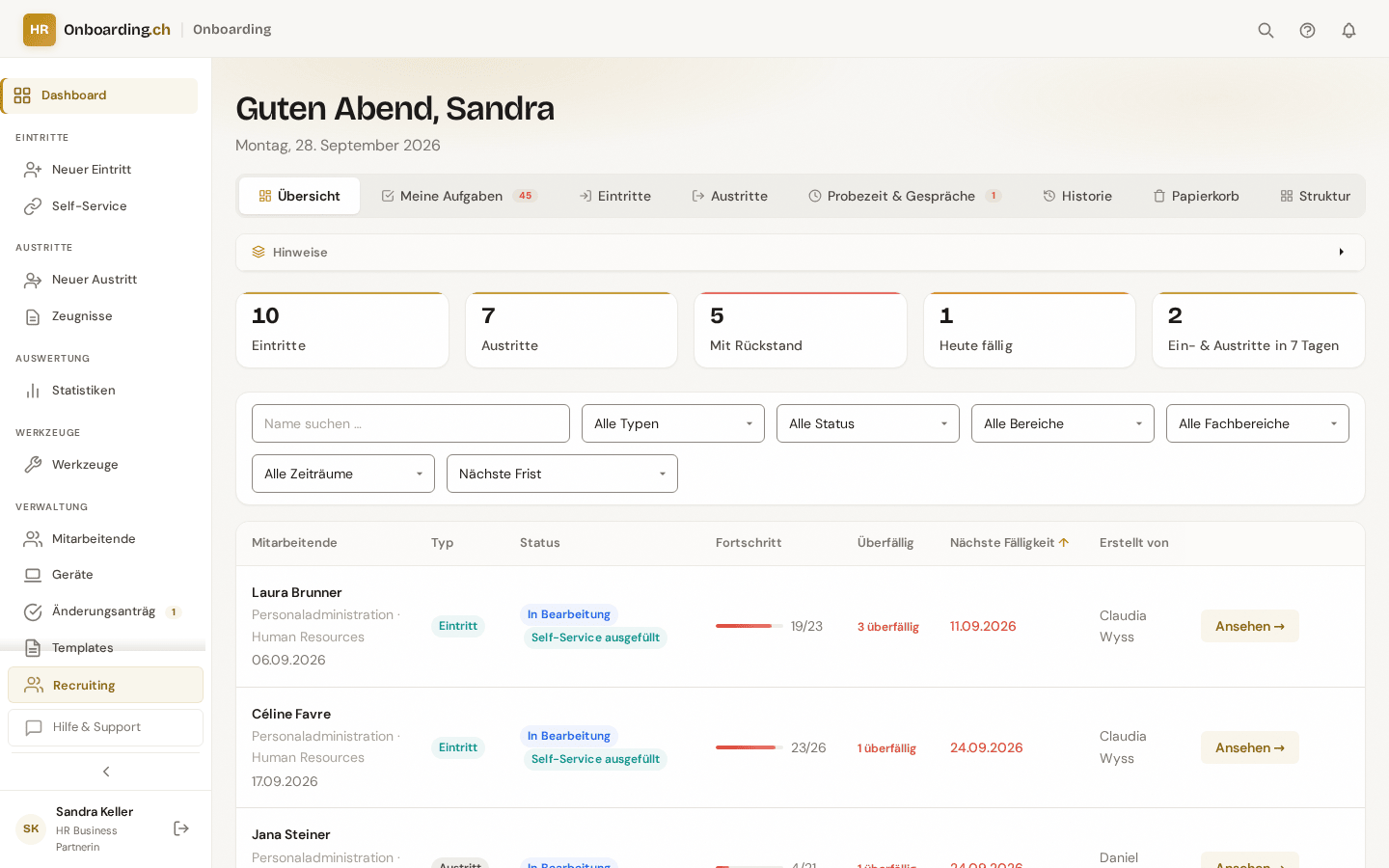Click Ansehen for Céline Favre
1389x868 pixels.
pos(1250,747)
